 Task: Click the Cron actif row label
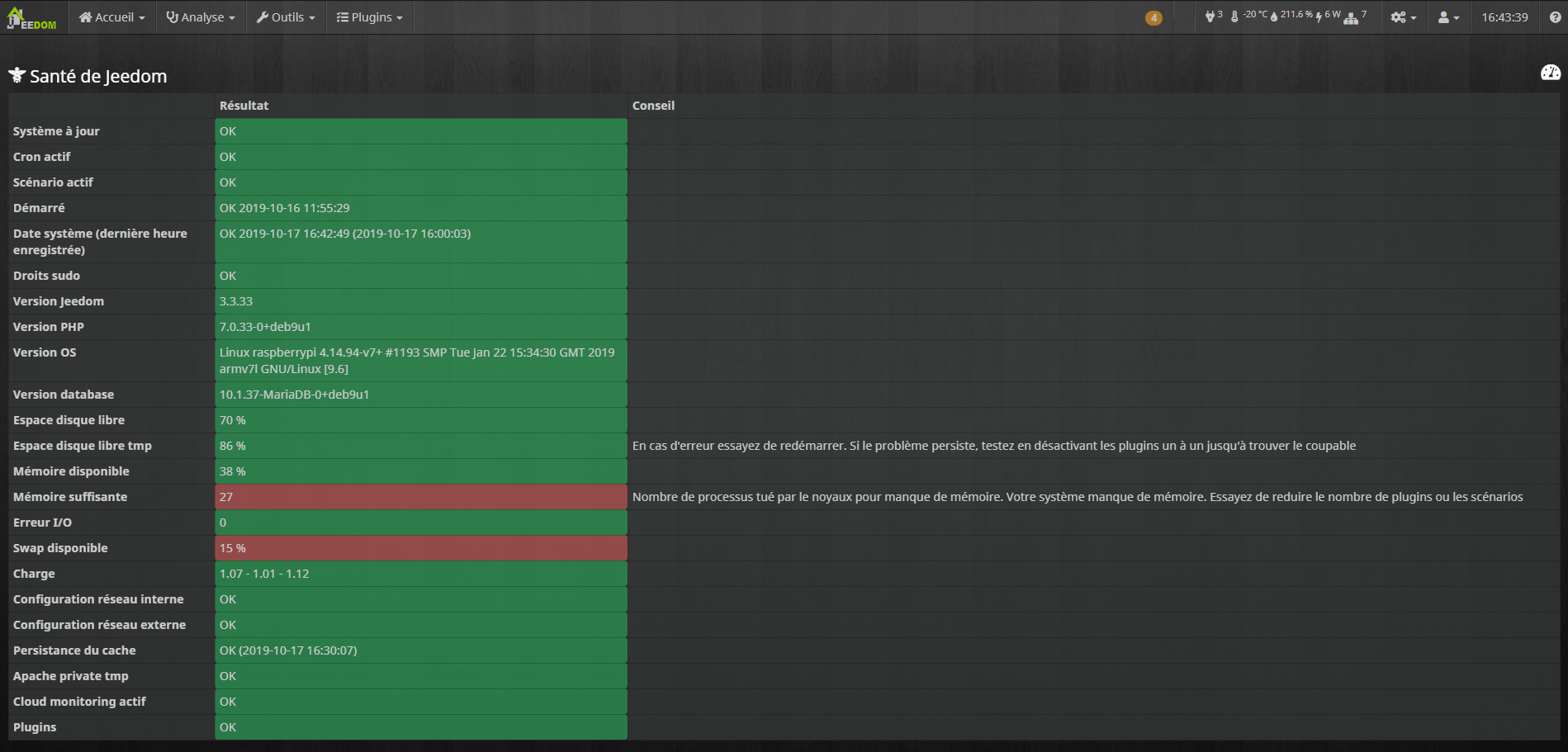coord(42,157)
